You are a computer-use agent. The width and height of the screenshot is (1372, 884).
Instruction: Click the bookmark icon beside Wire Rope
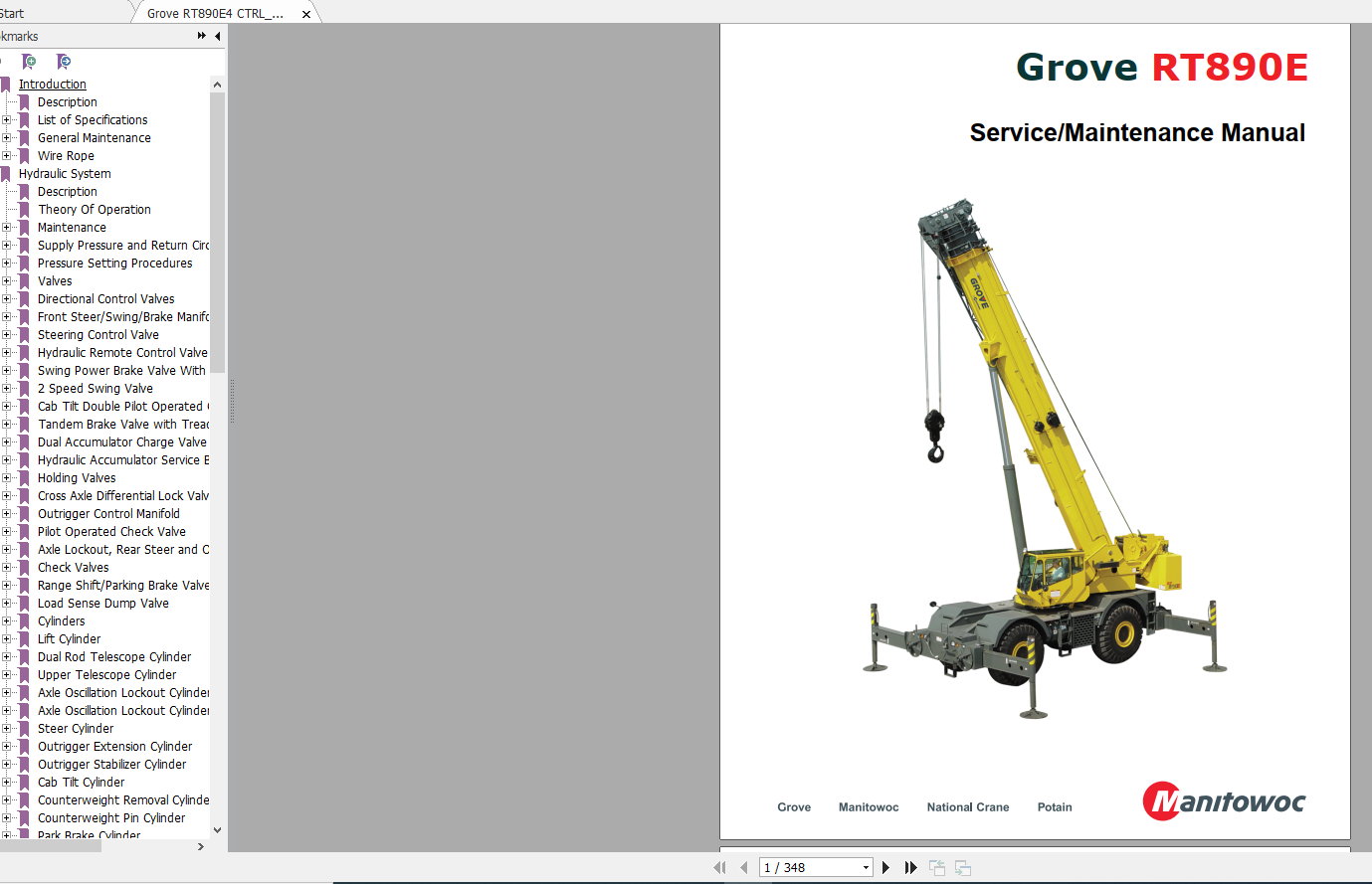pos(25,156)
